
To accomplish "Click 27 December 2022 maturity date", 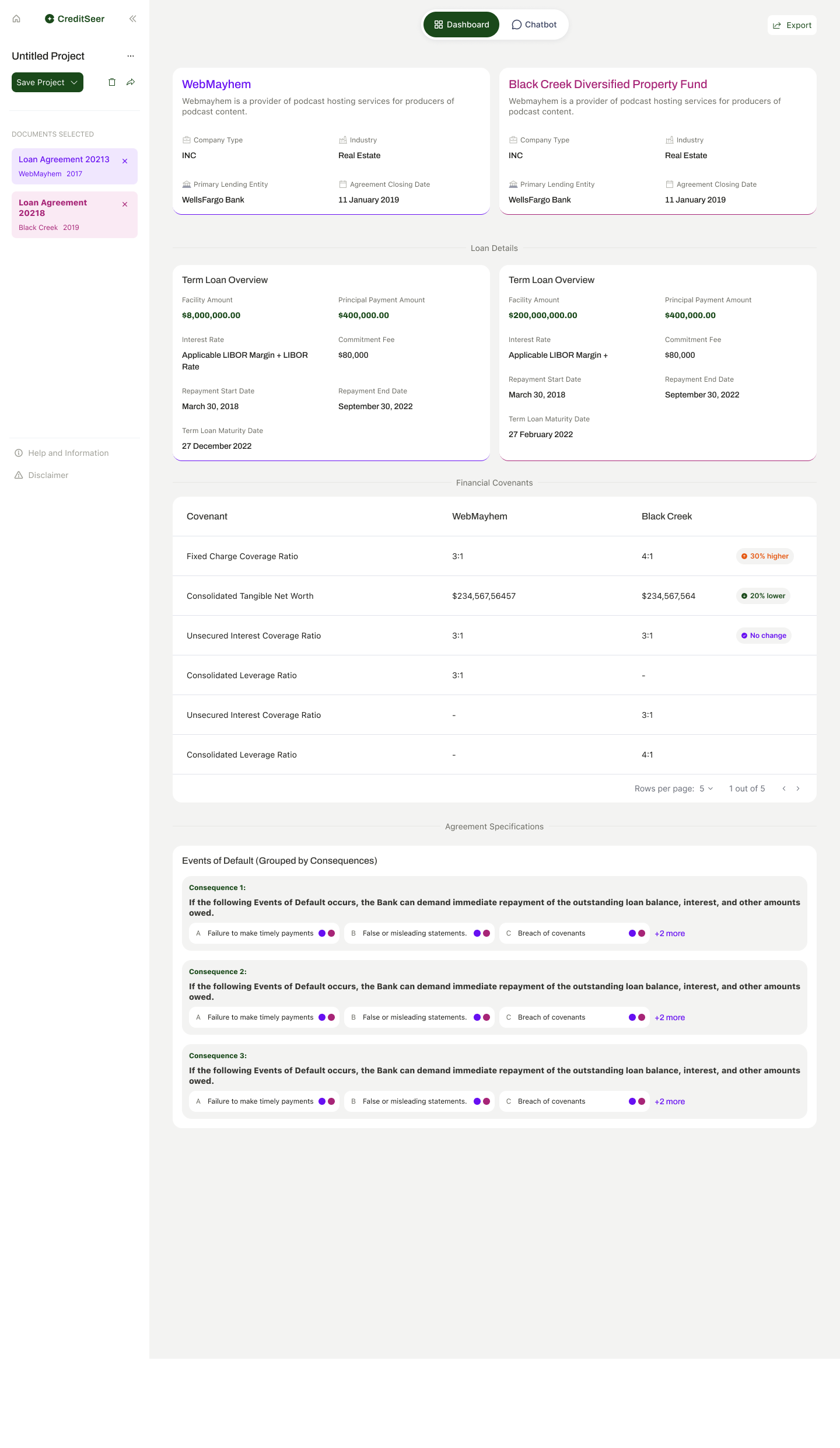I will coord(217,446).
